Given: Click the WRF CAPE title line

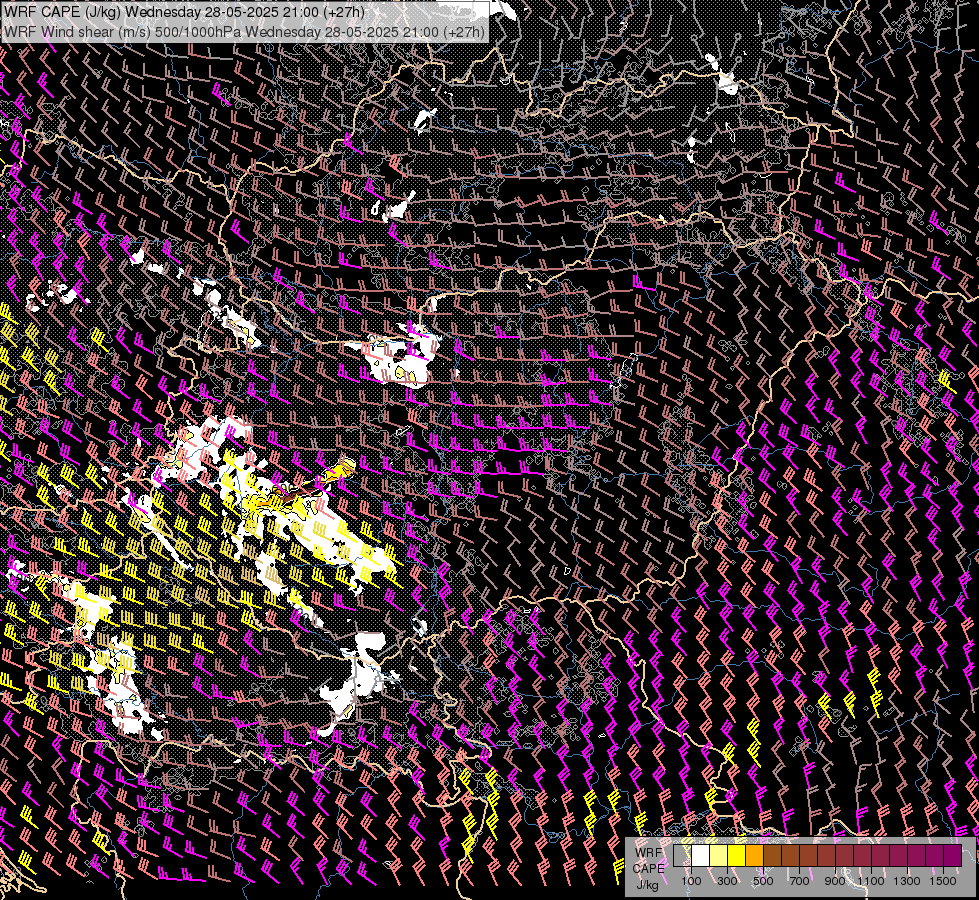Looking at the screenshot, I should 184,12.
